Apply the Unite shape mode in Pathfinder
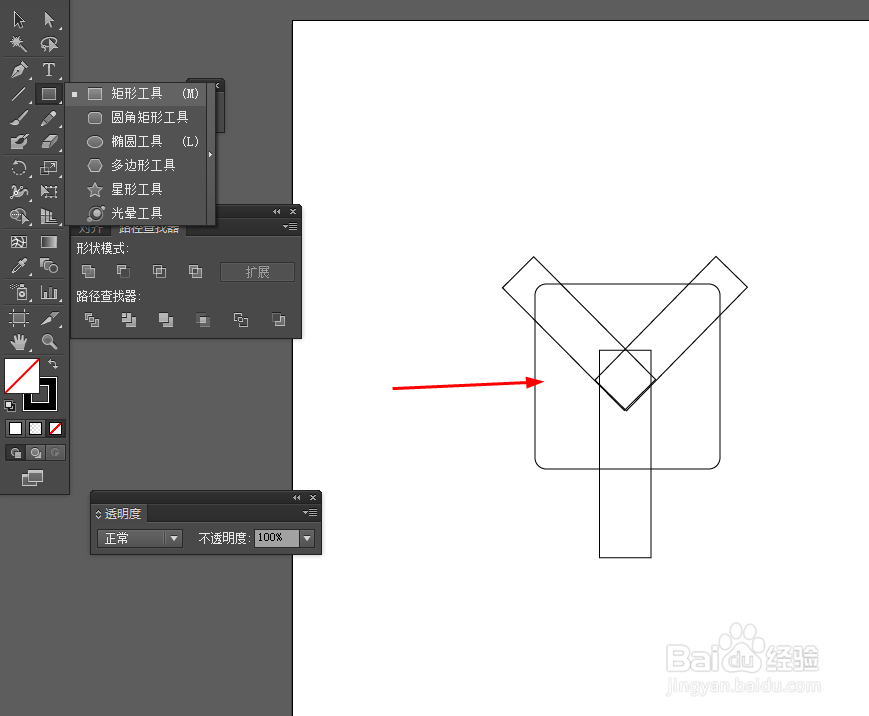This screenshot has height=716, width=869. [x=91, y=271]
